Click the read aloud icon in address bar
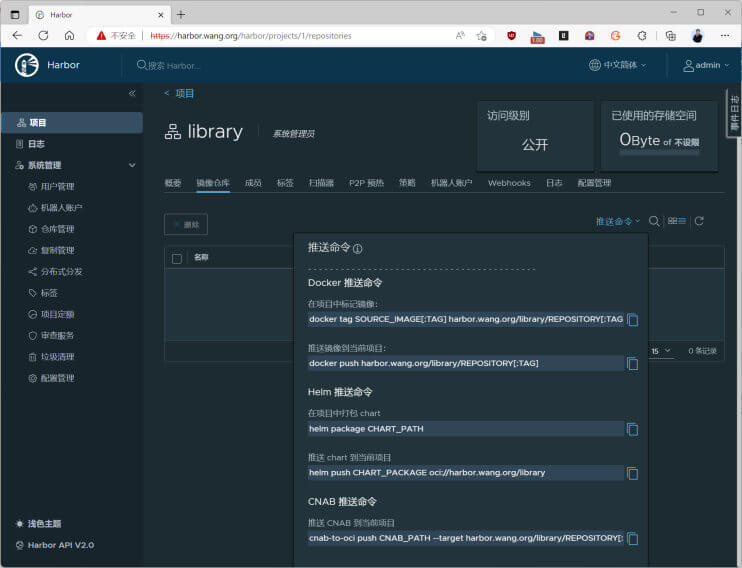The image size is (742, 568). [x=460, y=36]
